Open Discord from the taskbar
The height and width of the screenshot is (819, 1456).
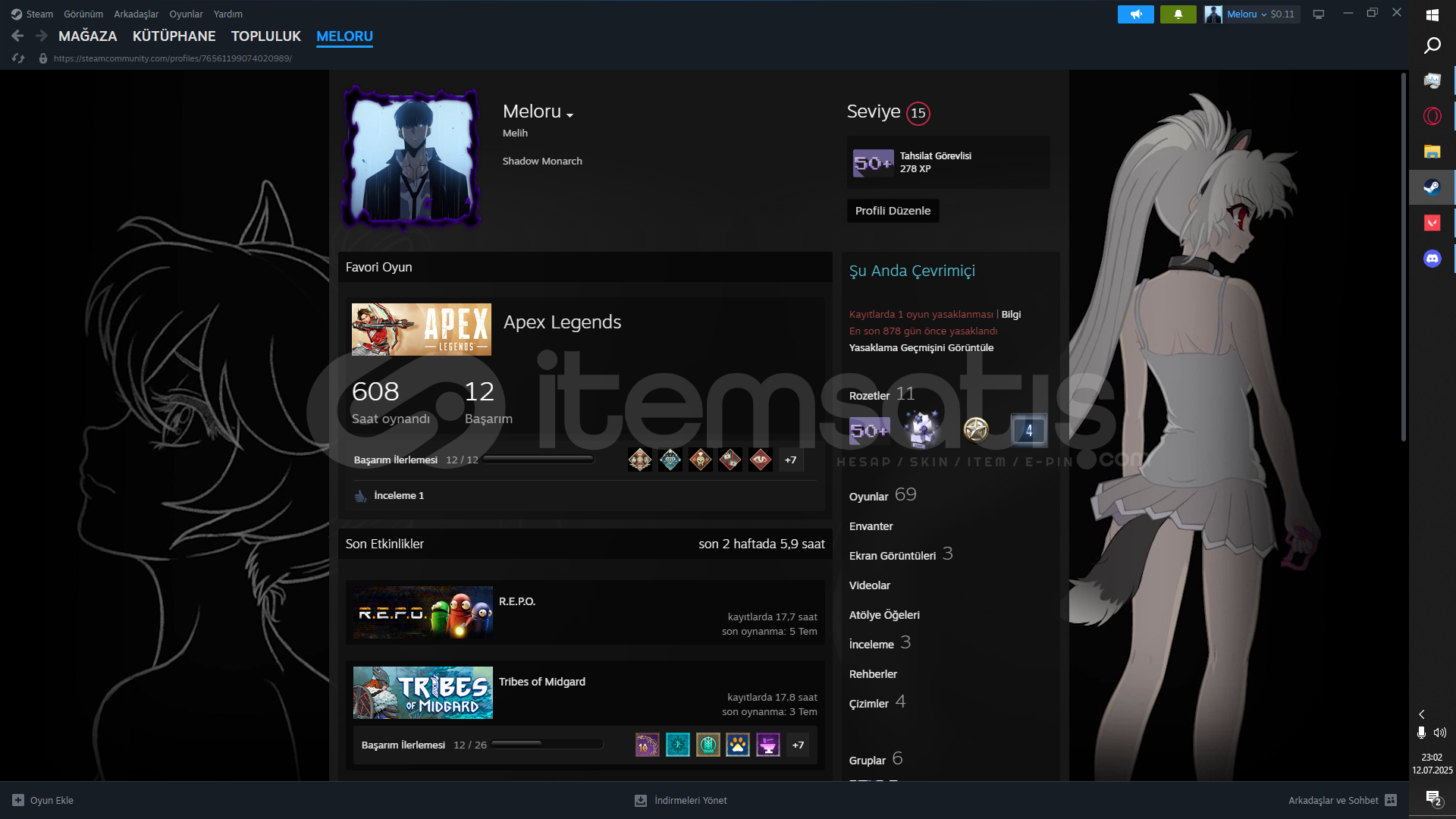tap(1432, 259)
